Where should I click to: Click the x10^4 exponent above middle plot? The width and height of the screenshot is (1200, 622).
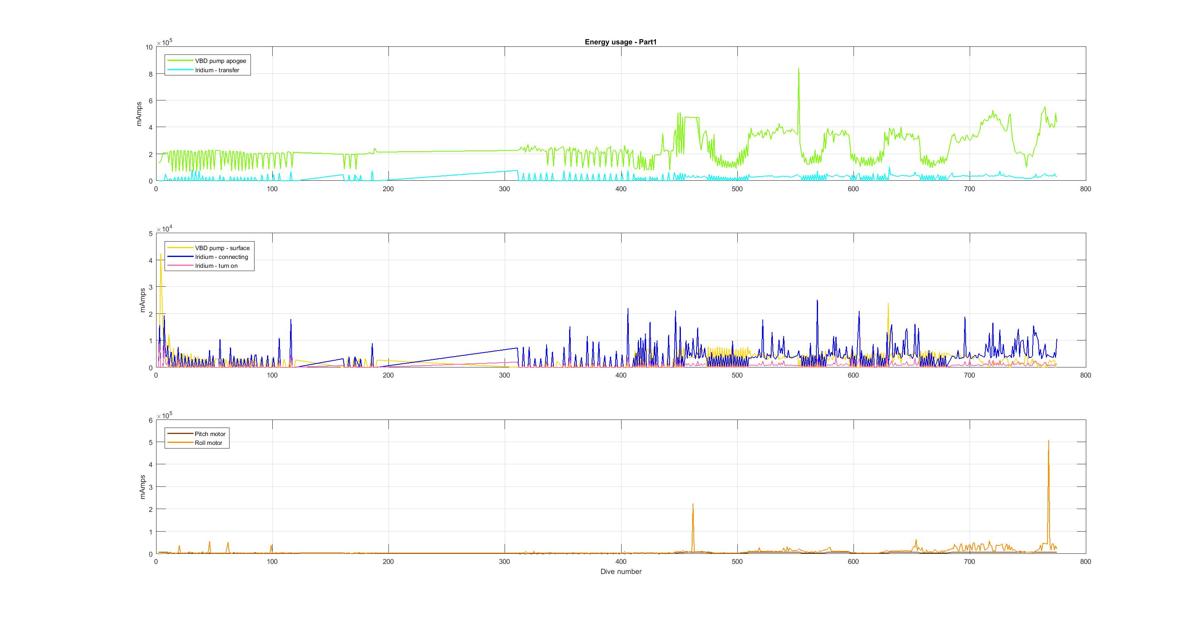click(x=165, y=228)
